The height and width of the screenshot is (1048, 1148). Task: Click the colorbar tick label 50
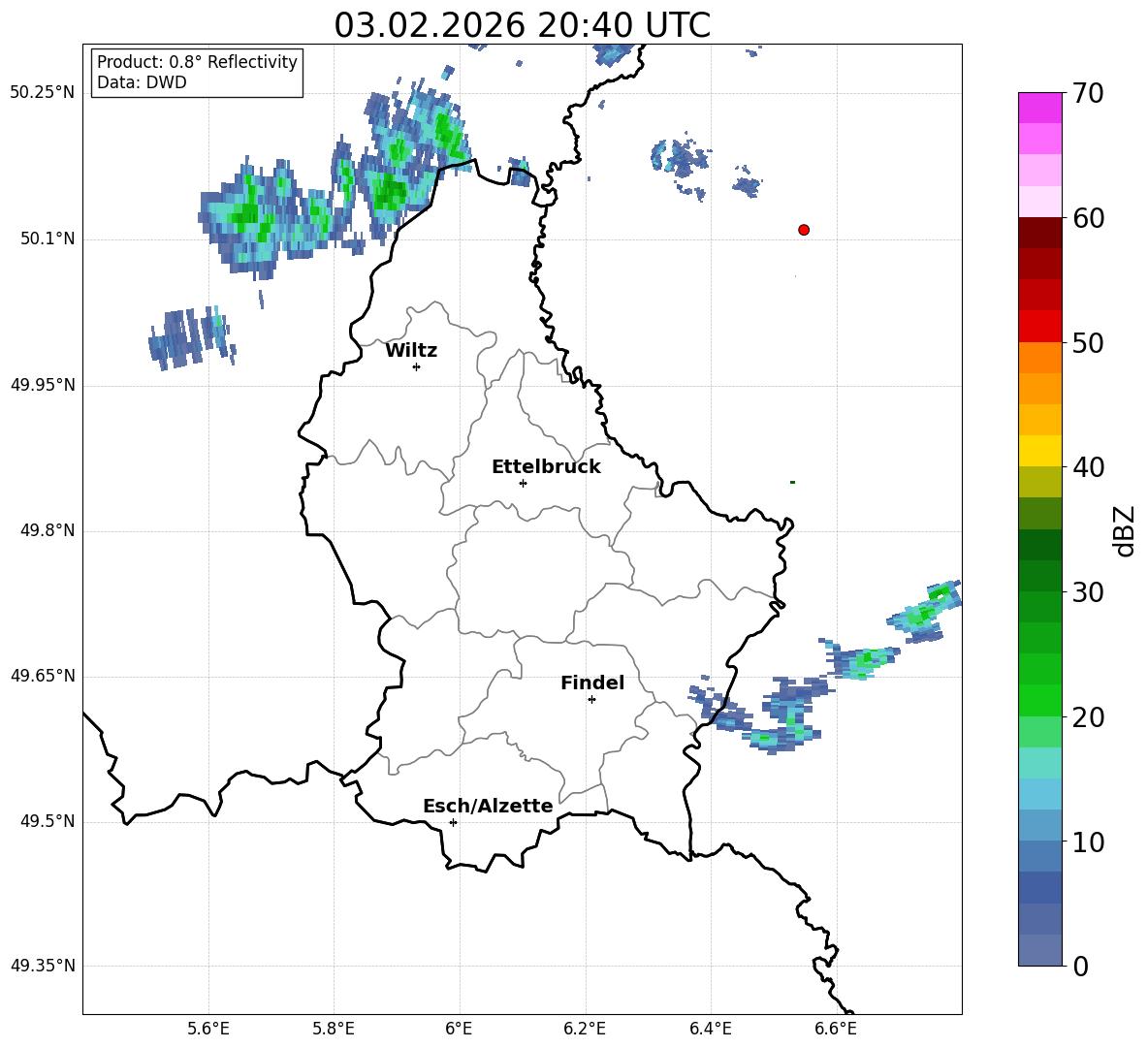click(x=1088, y=343)
